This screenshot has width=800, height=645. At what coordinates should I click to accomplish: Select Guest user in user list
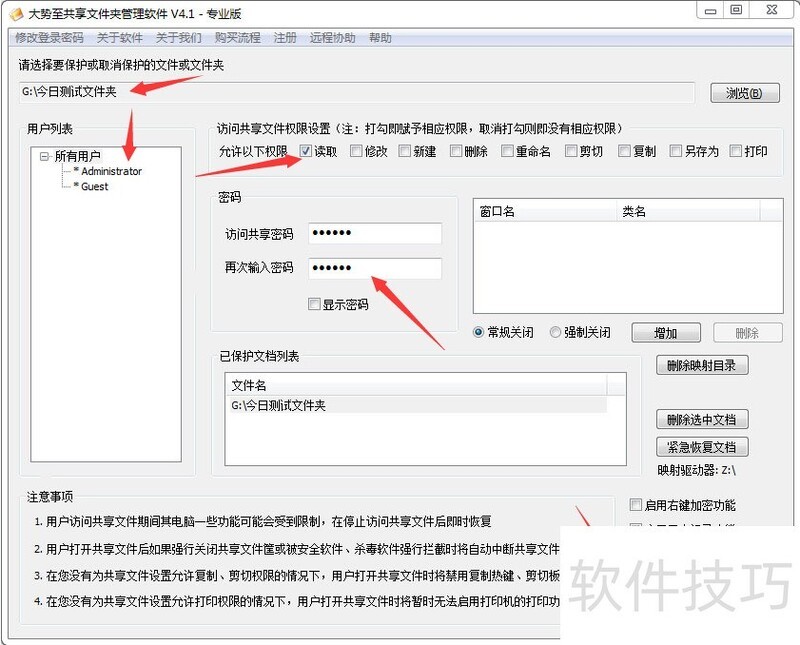pyautogui.click(x=94, y=186)
